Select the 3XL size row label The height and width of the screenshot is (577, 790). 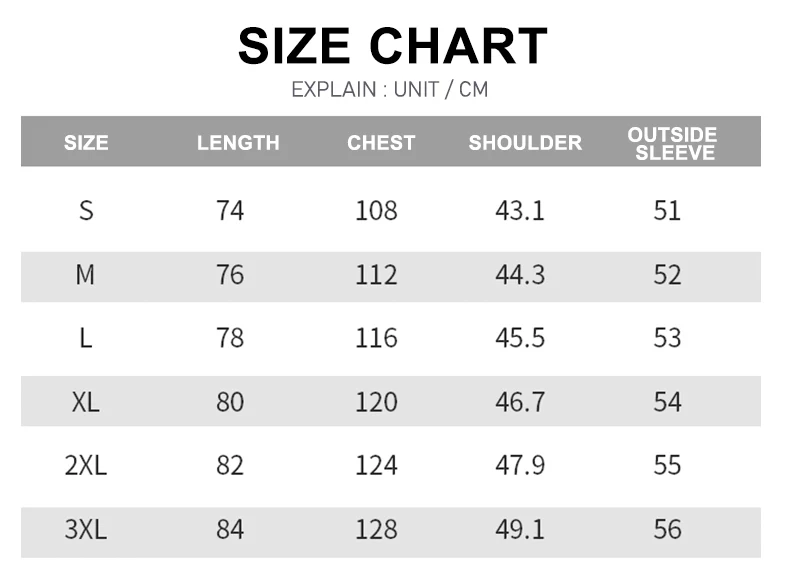(x=86, y=529)
